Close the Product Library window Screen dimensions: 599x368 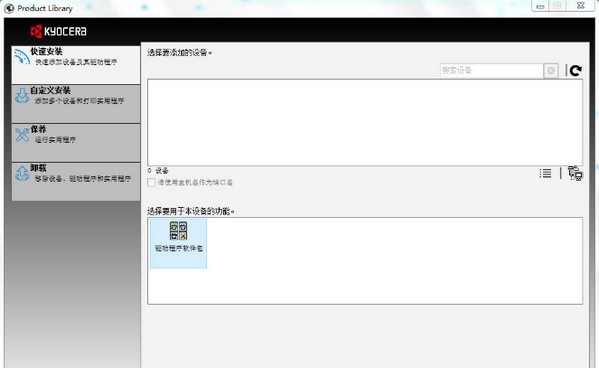(x=581, y=6)
